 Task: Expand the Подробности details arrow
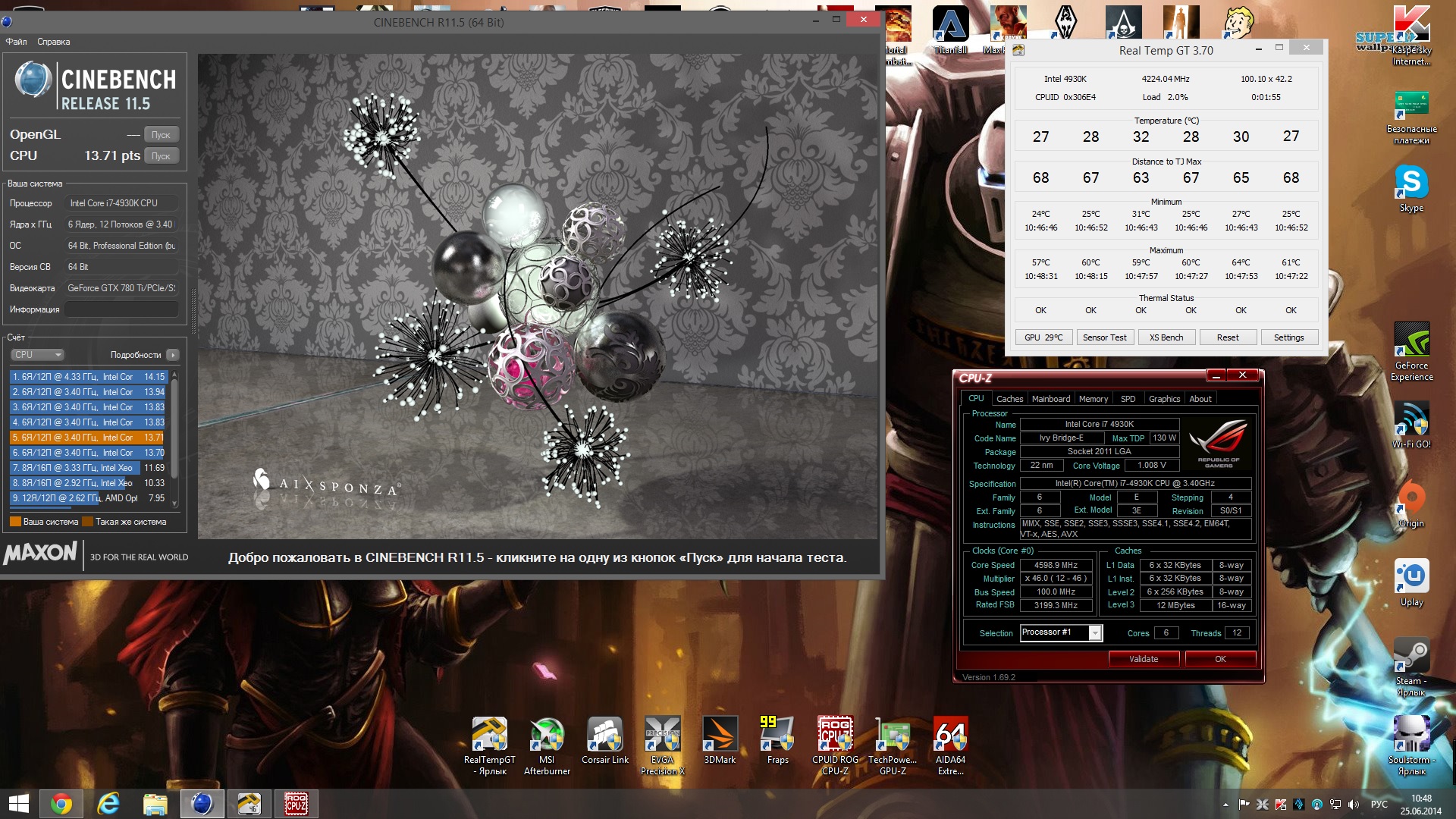click(x=173, y=355)
